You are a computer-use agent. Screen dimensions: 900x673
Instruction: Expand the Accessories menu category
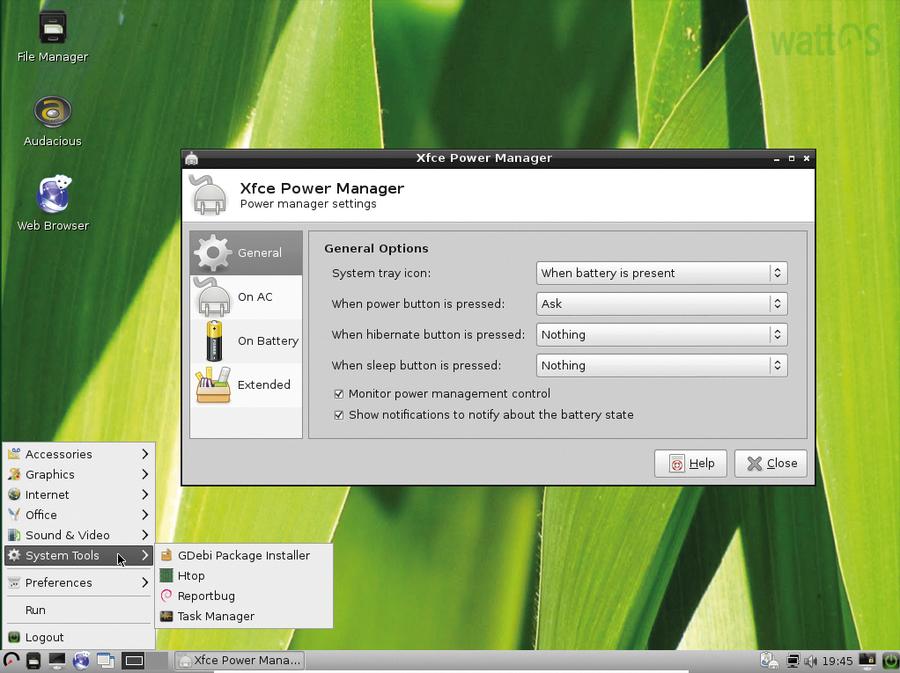pos(79,454)
